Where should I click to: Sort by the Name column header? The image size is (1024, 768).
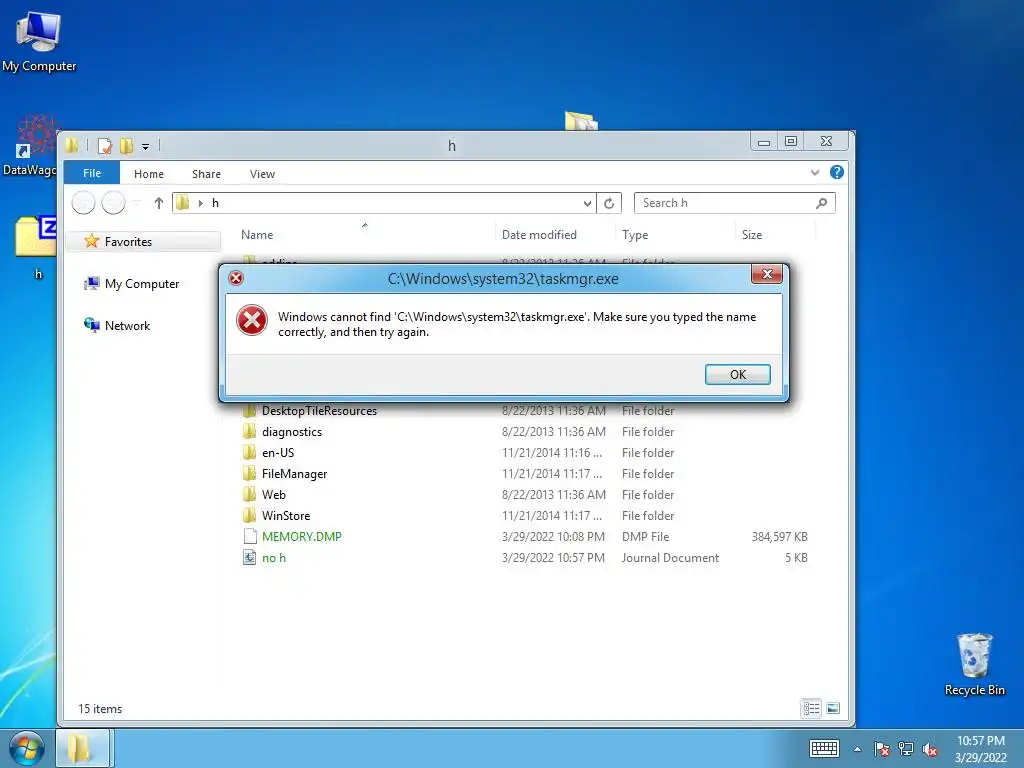[x=257, y=234]
